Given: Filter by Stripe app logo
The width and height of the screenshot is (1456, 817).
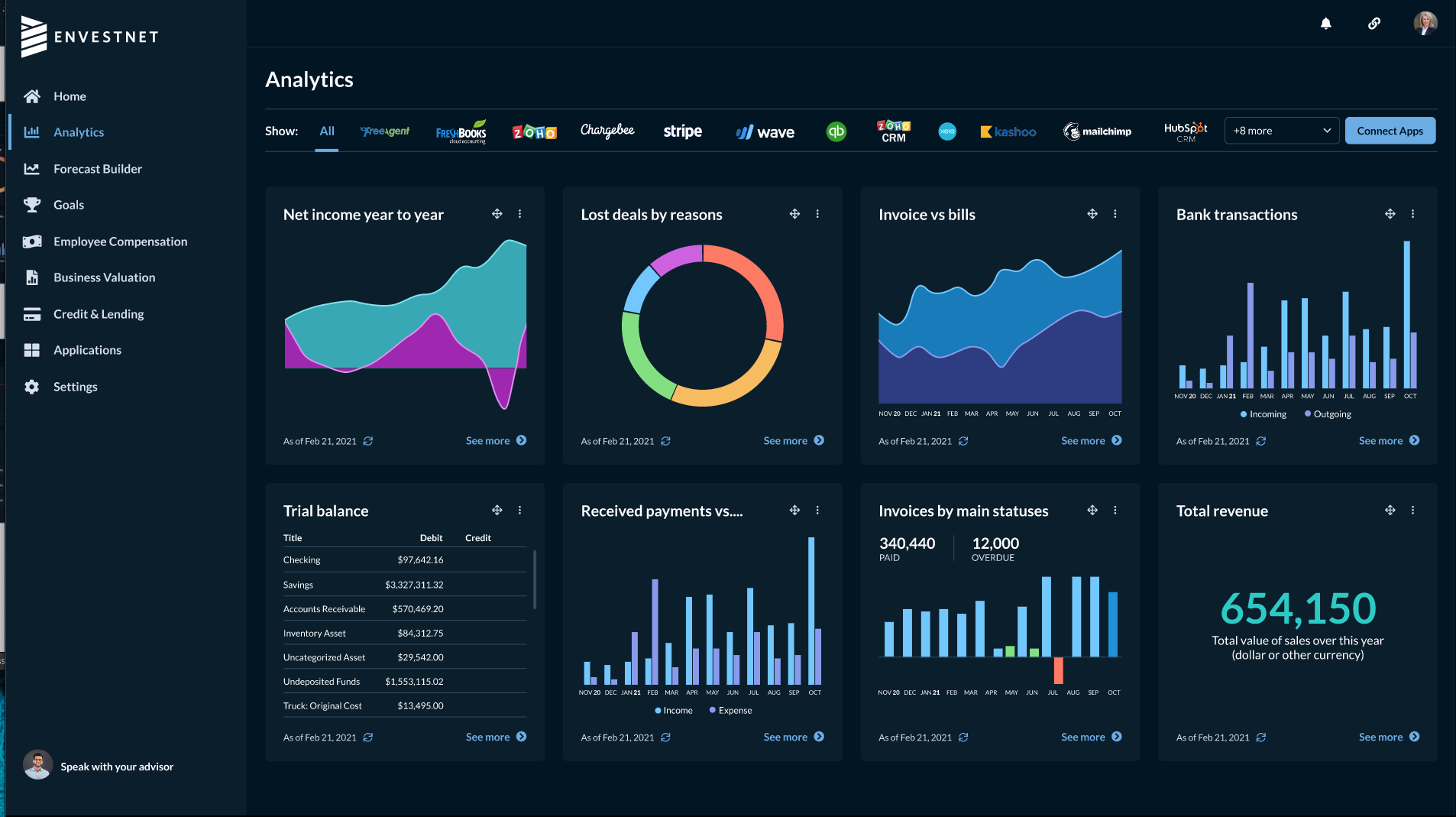Looking at the screenshot, I should click(x=683, y=131).
